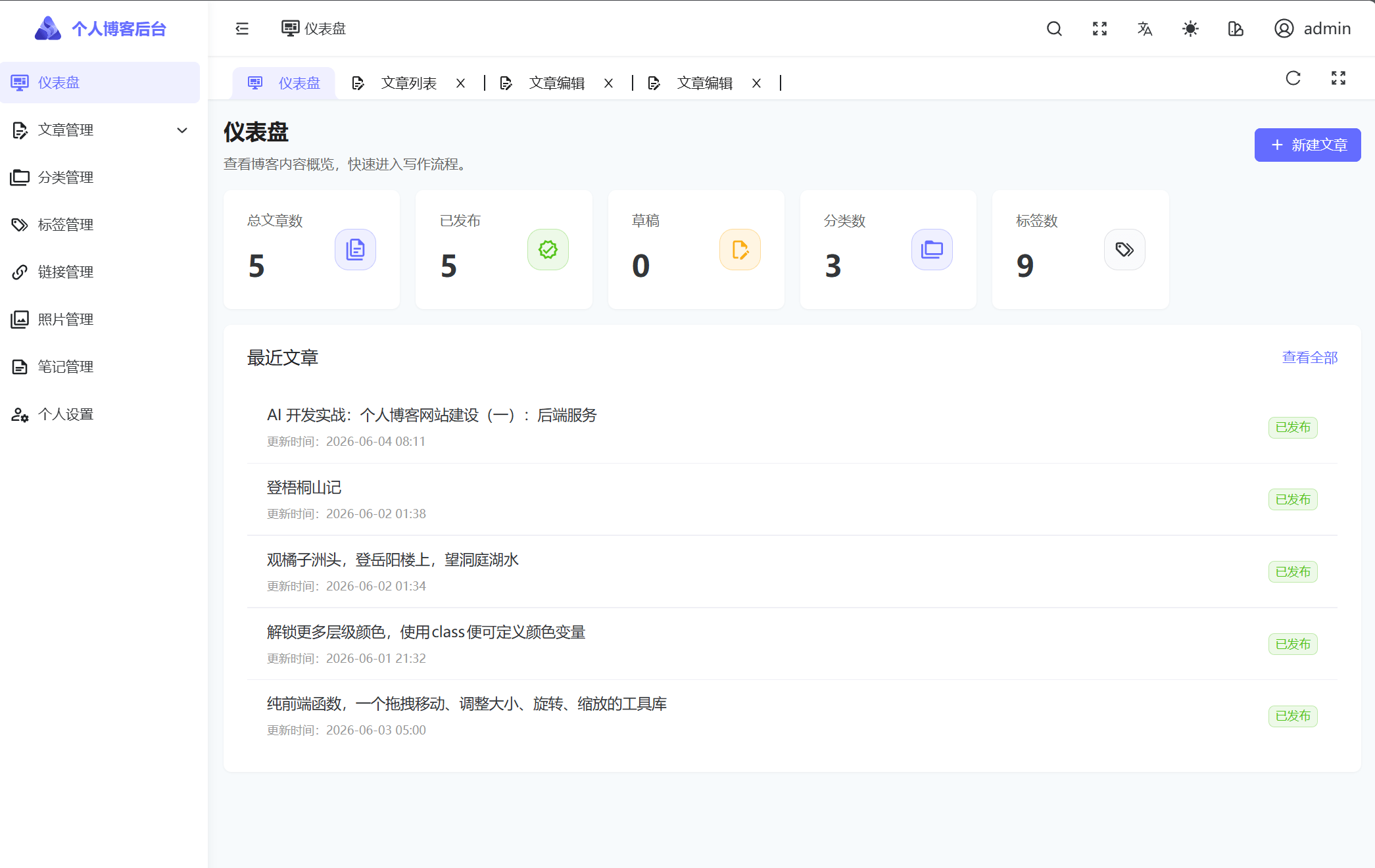Switch to the first 文章编辑 tab
The width and height of the screenshot is (1375, 868).
(x=556, y=83)
